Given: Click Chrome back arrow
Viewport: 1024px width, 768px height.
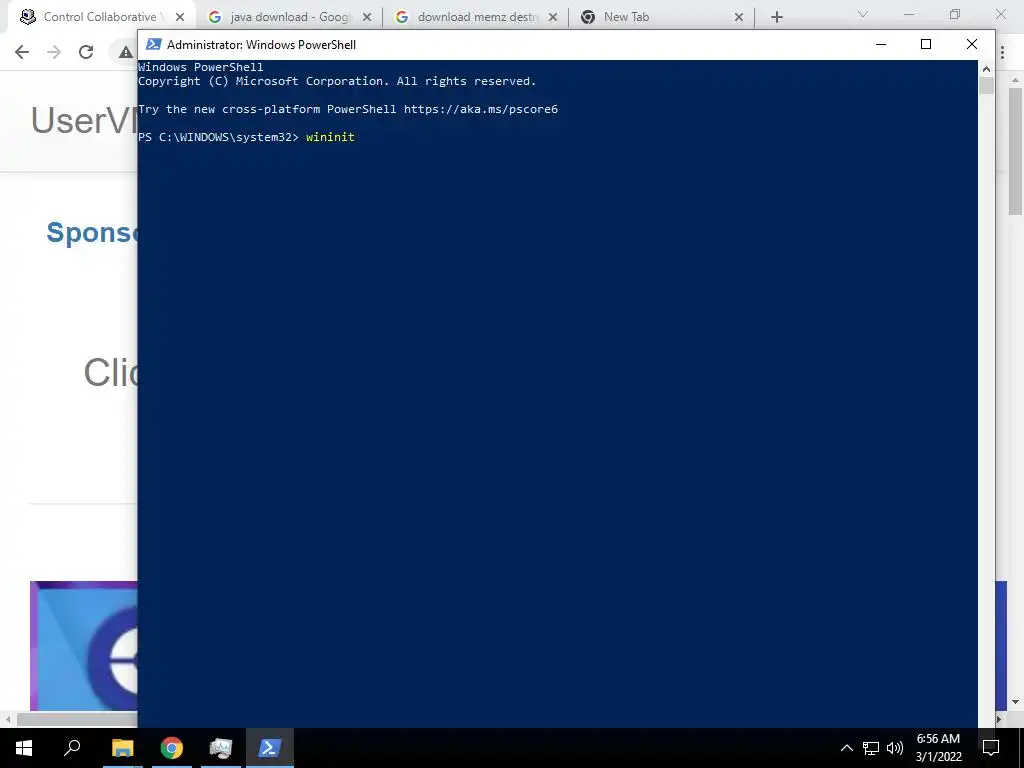Looking at the screenshot, I should tap(22, 52).
